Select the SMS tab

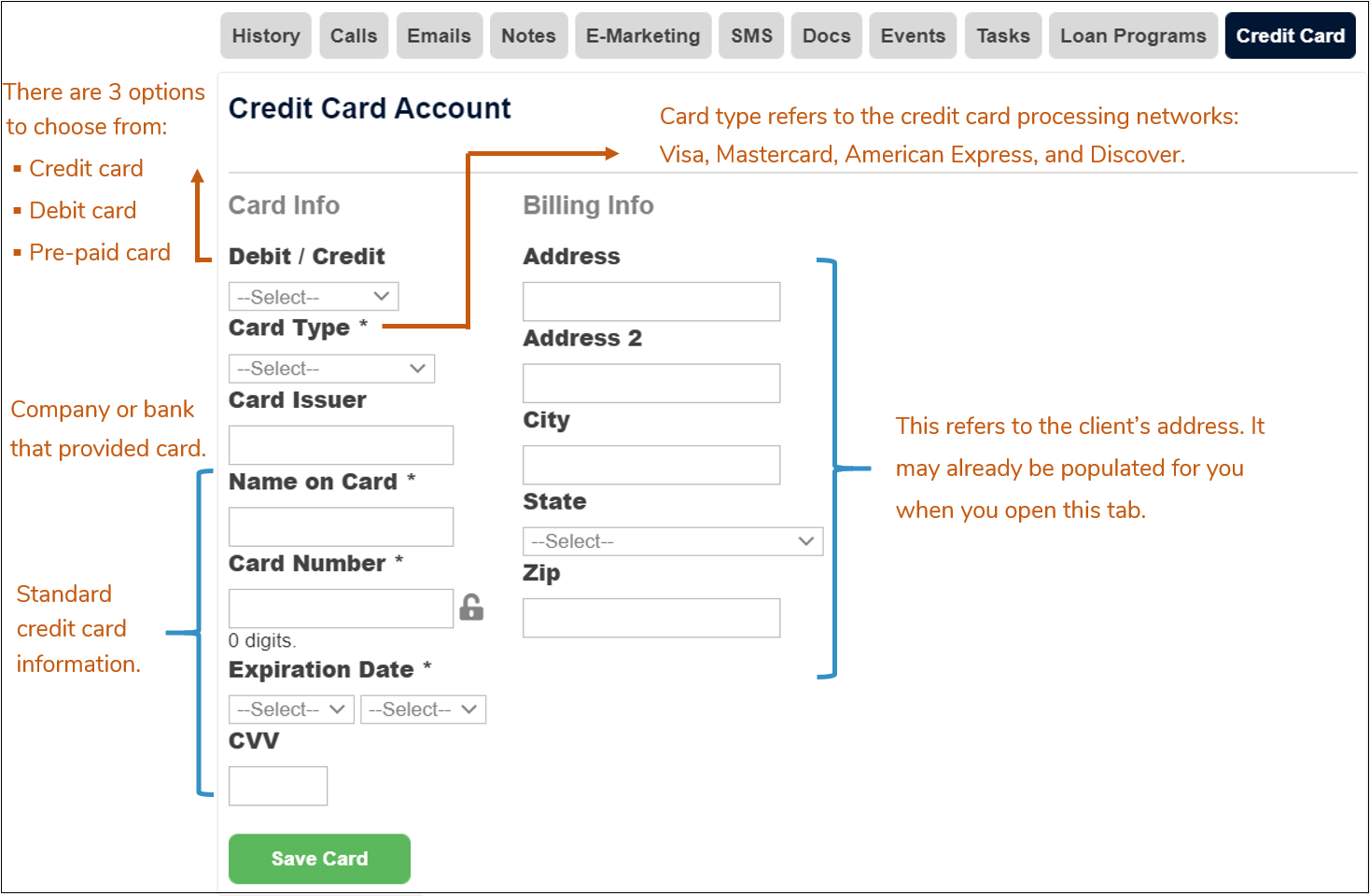(x=751, y=35)
